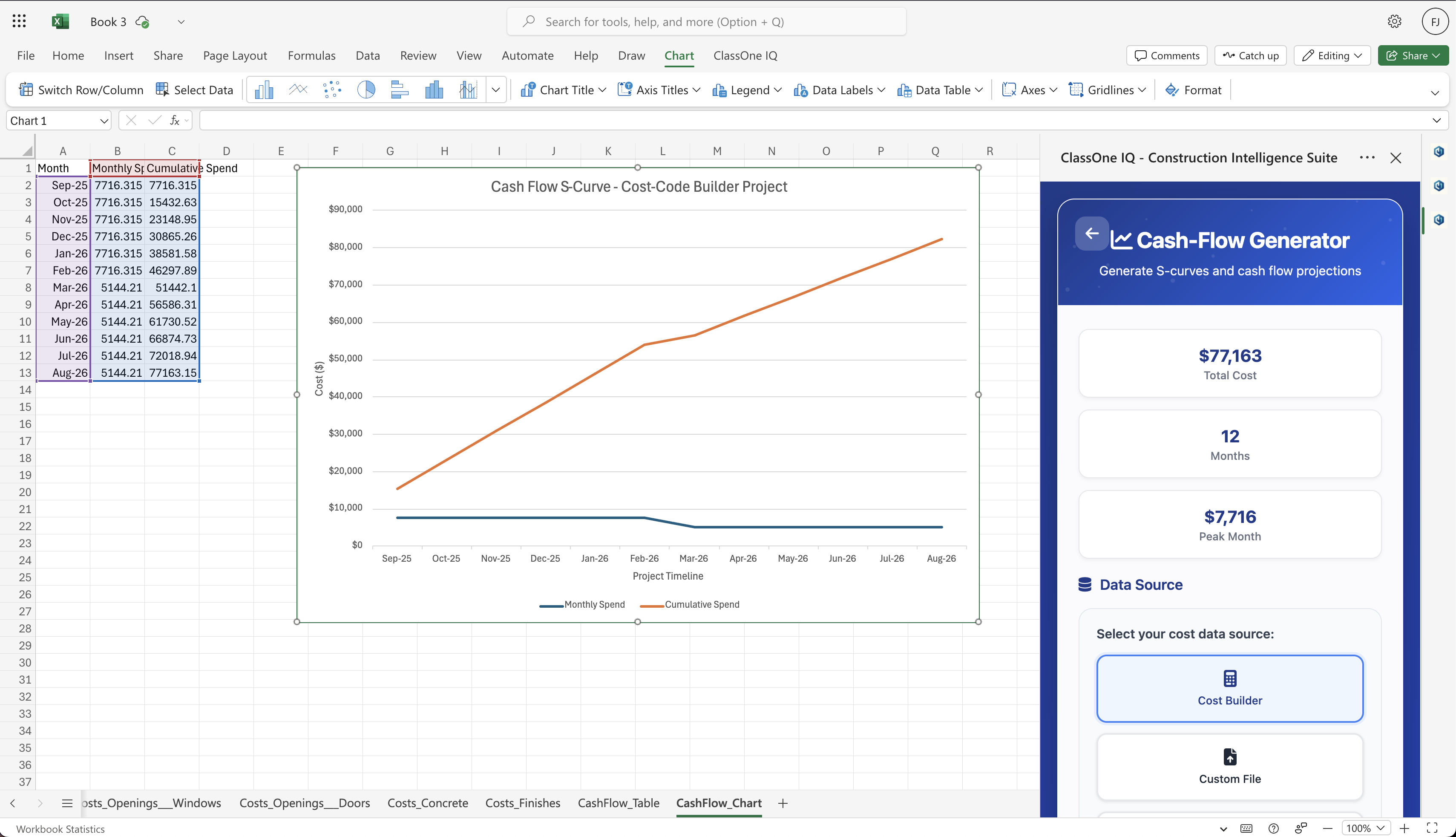Screen dimensions: 1456x837
Task: Expand the chart types gallery dropdown
Action: click(495, 89)
